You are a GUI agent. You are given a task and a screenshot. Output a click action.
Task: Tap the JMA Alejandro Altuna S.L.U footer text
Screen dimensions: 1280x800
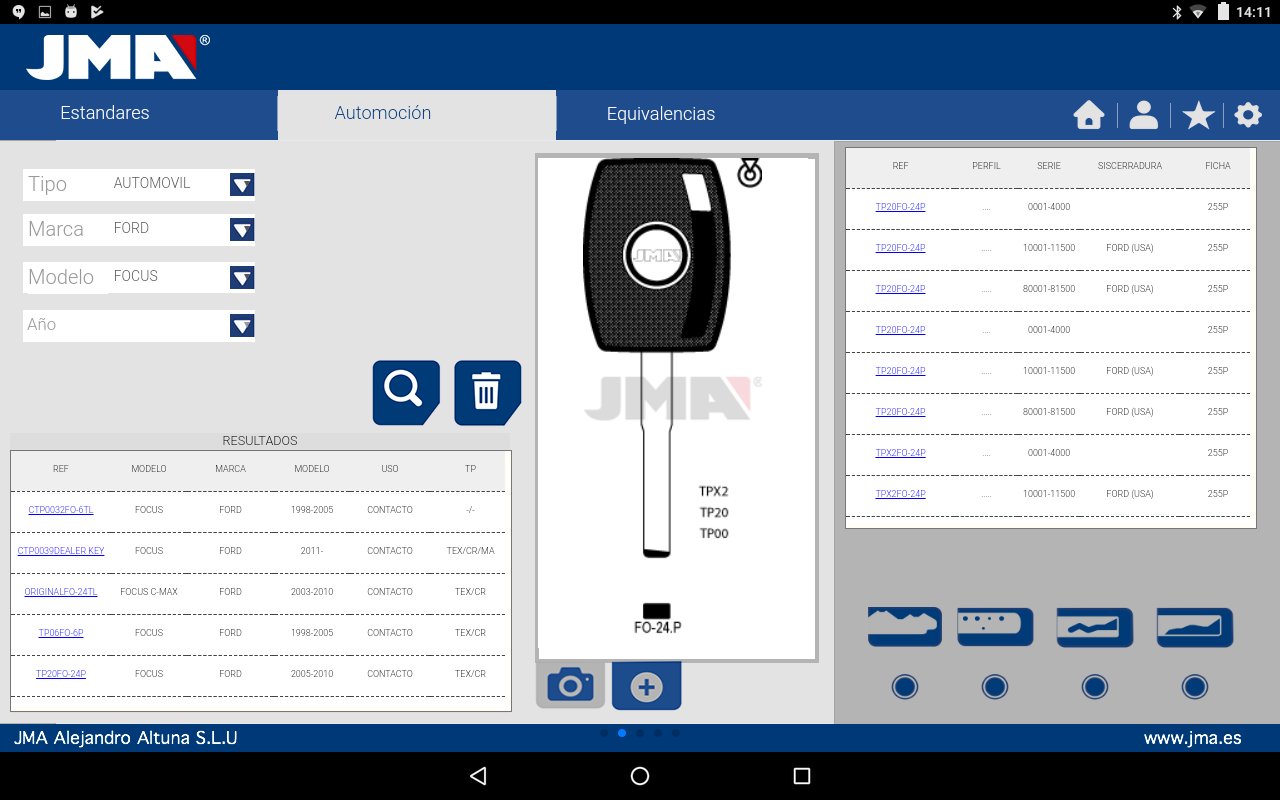126,739
